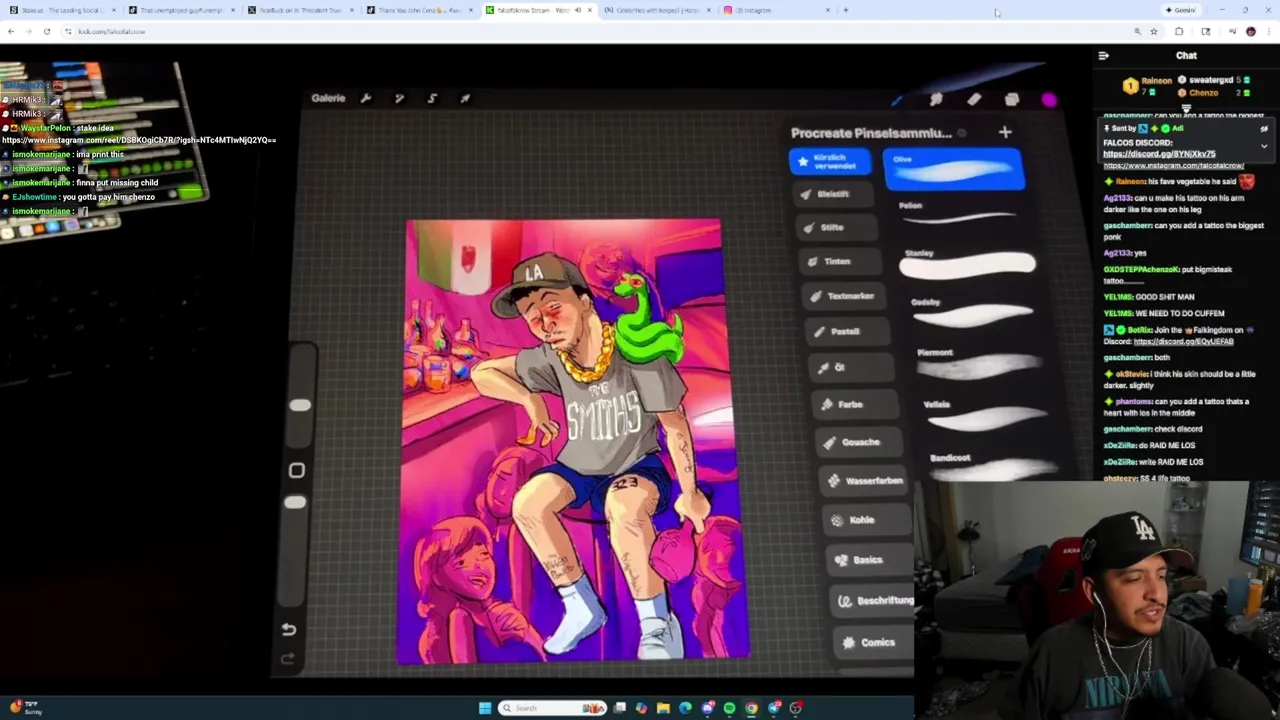Open Microsoft Edge from taskbar
Screen dimensions: 1280x720
coord(685,708)
